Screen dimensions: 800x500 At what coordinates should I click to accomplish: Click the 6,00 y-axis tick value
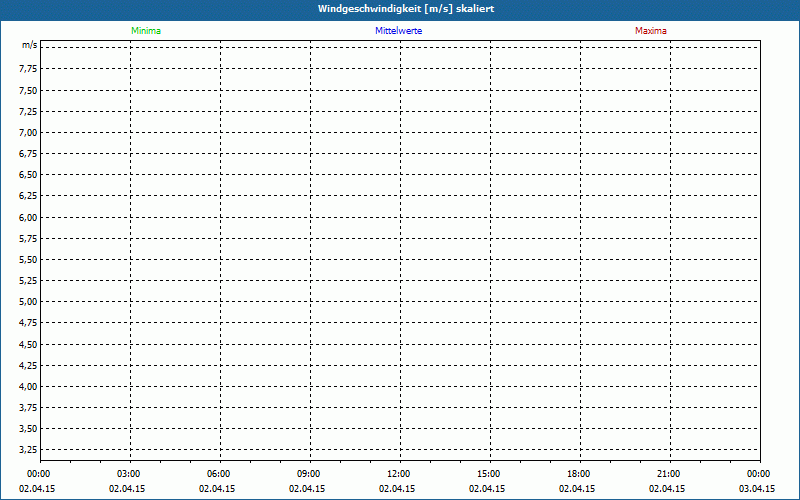click(x=28, y=217)
